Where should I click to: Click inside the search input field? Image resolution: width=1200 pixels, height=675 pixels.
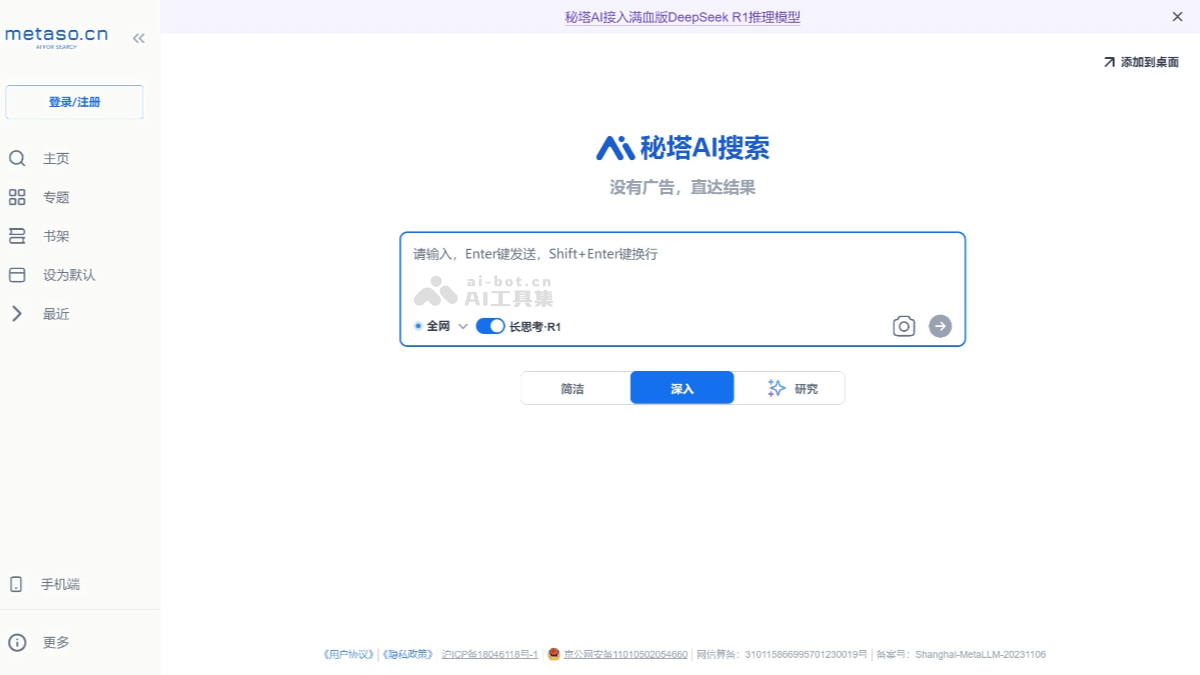click(683, 270)
